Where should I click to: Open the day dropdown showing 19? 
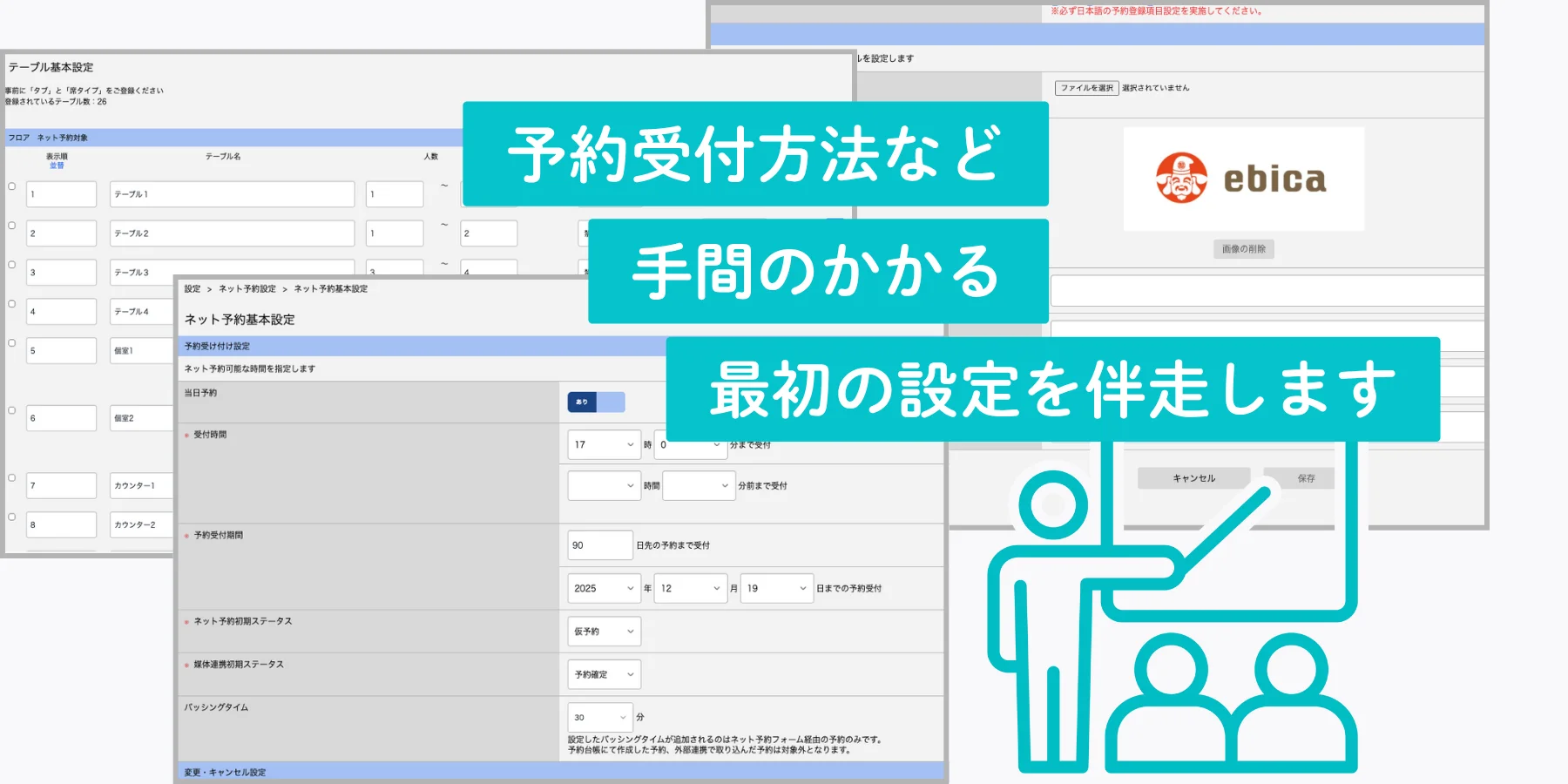pyautogui.click(x=777, y=588)
